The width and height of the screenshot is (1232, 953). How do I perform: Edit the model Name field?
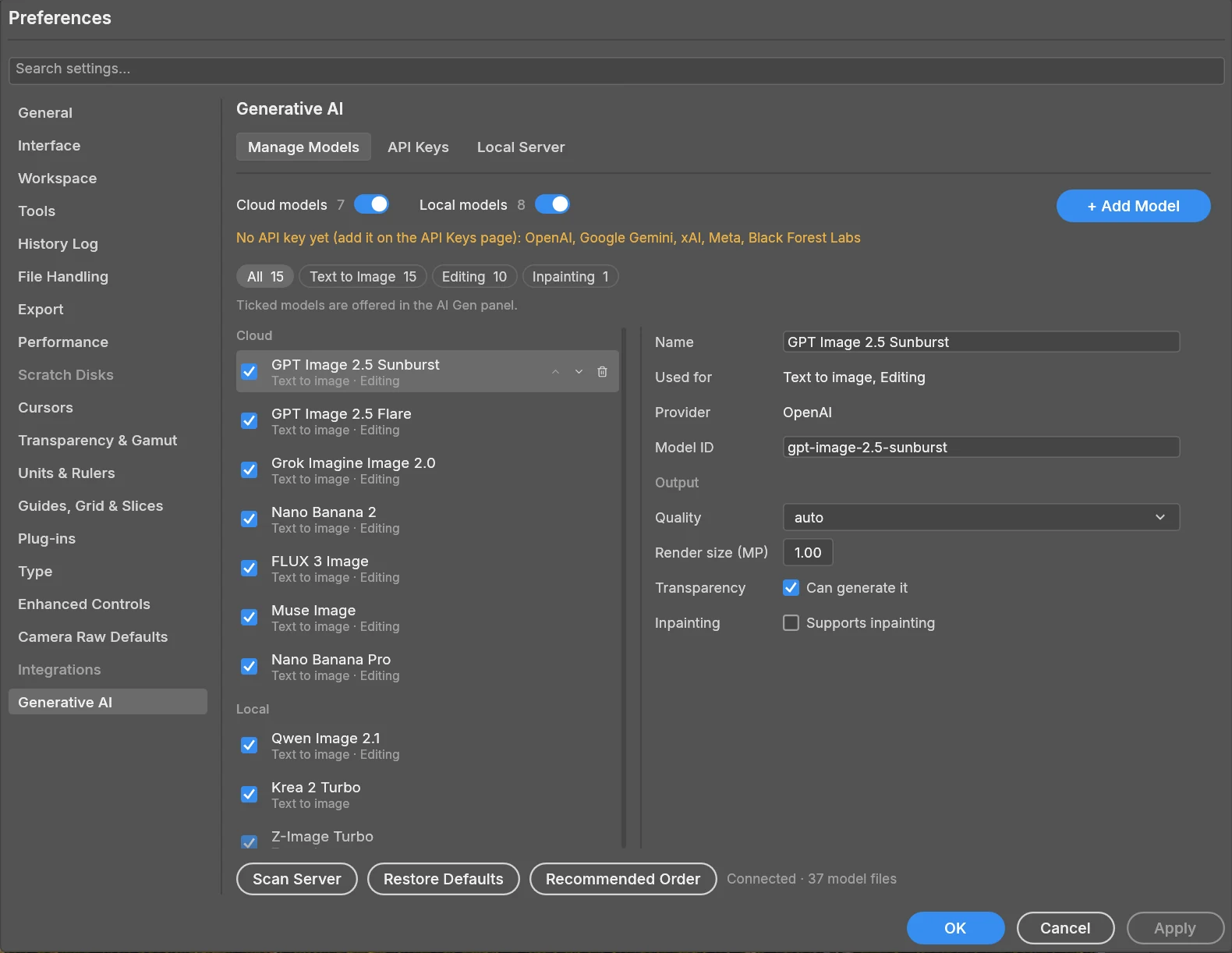(x=981, y=342)
